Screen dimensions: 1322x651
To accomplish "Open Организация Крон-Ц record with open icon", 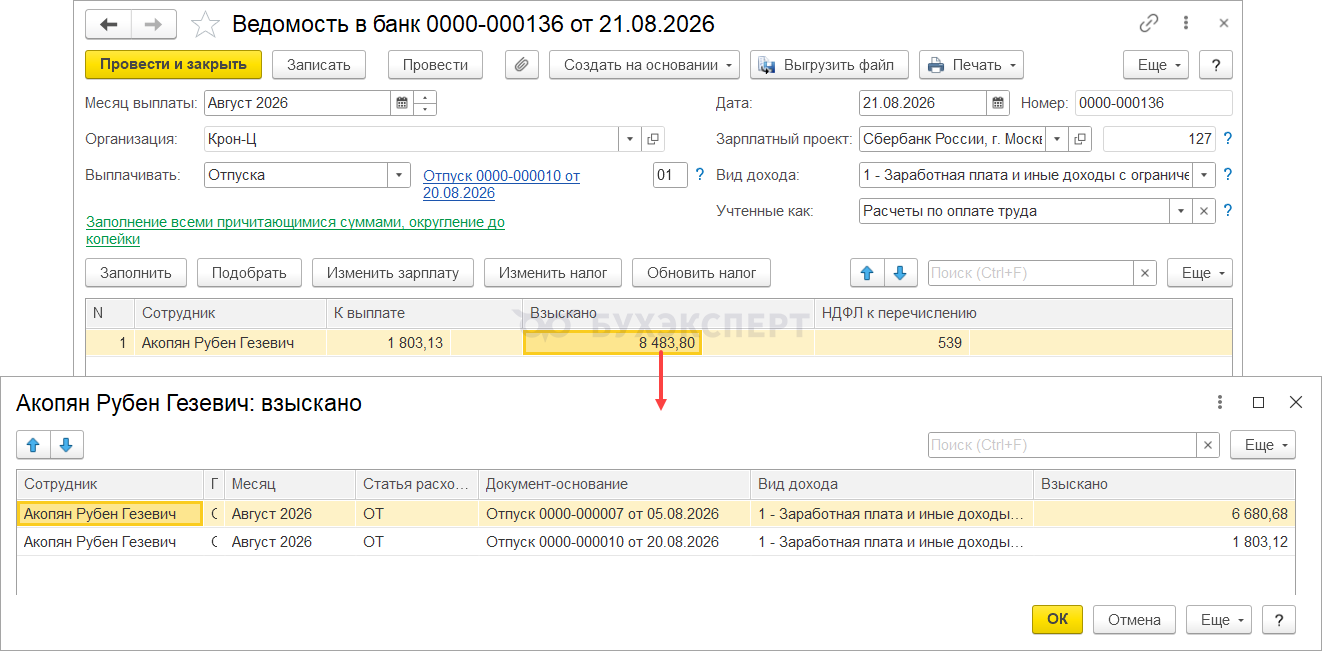I will [x=653, y=139].
